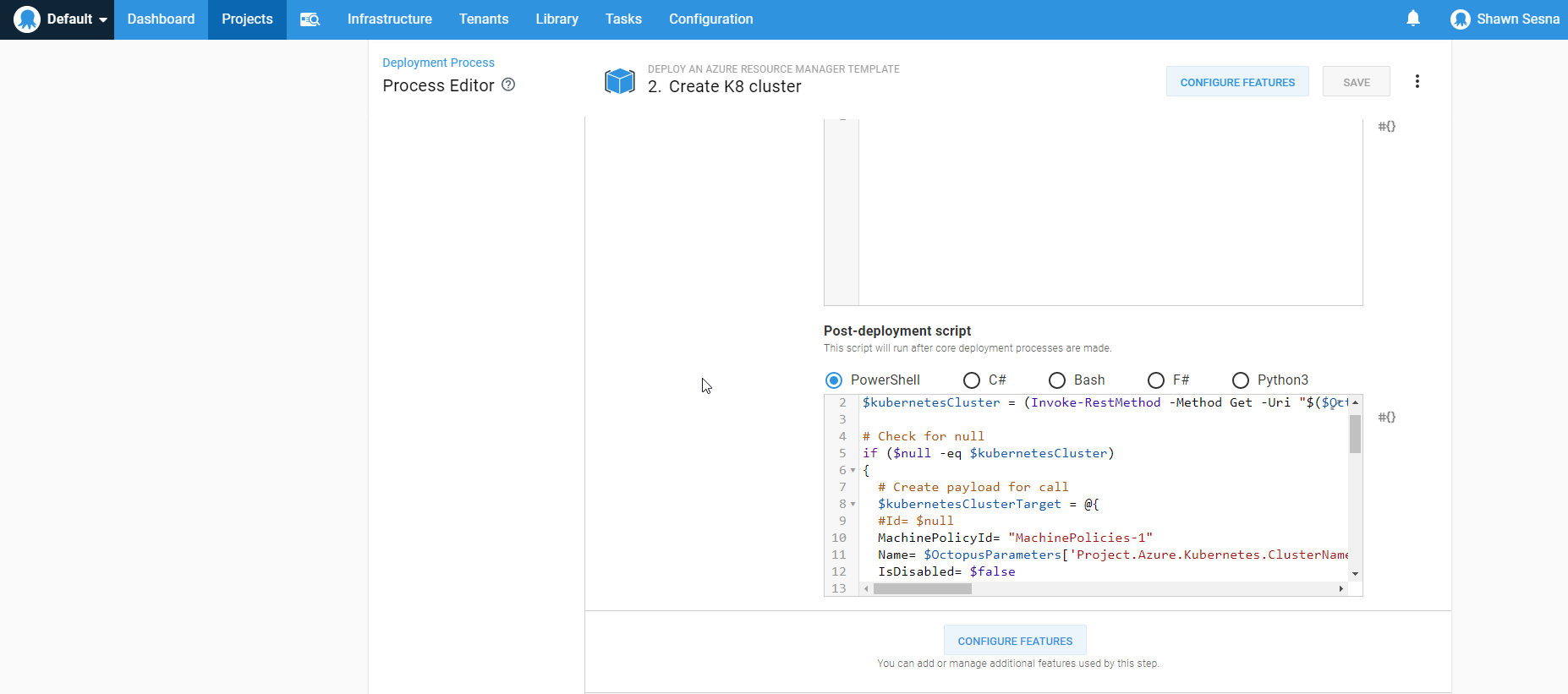Select the C# script language
Screen dimensions: 1568x694
[972, 380]
